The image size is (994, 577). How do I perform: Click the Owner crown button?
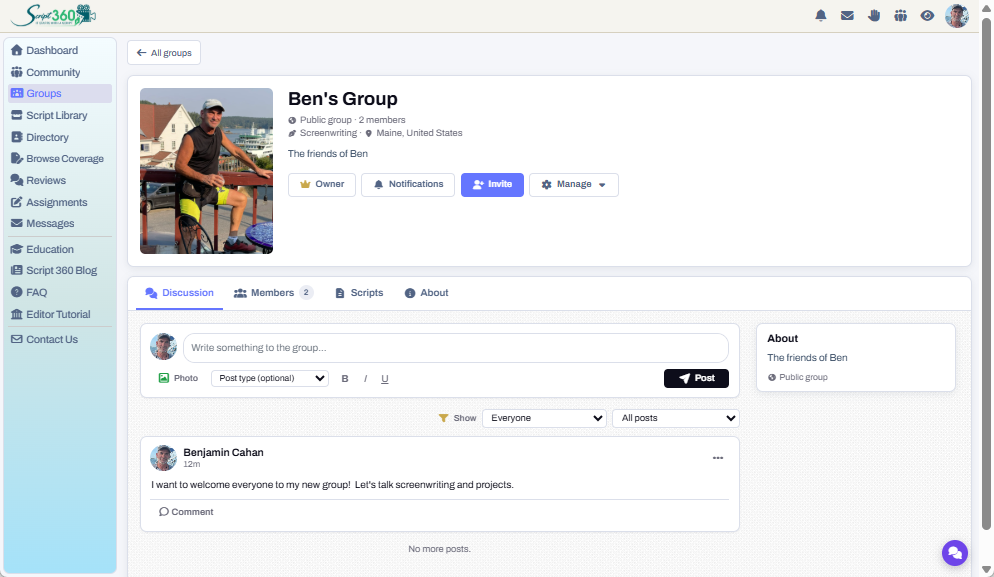click(x=322, y=185)
